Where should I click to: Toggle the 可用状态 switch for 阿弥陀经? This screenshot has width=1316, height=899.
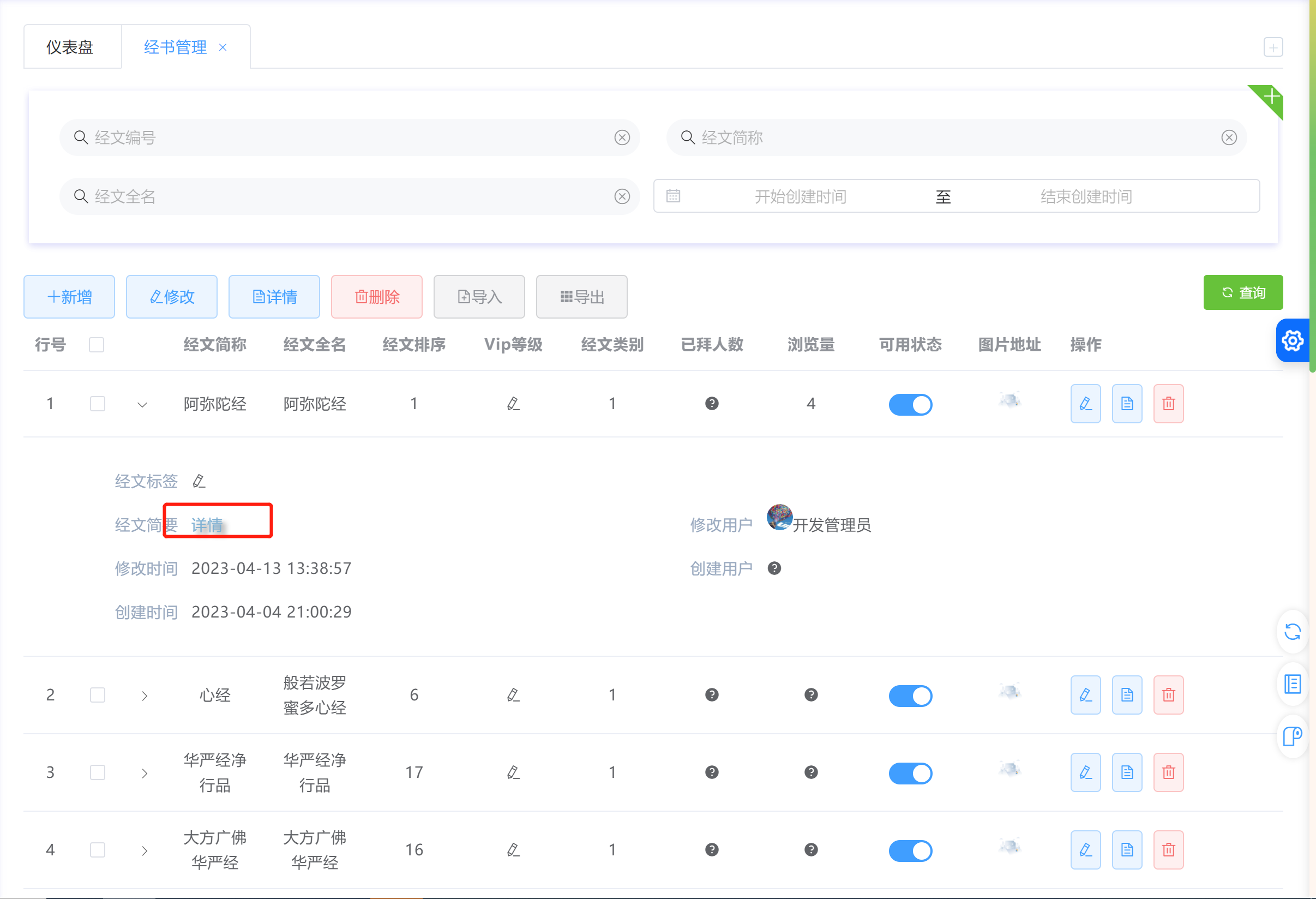(x=910, y=404)
